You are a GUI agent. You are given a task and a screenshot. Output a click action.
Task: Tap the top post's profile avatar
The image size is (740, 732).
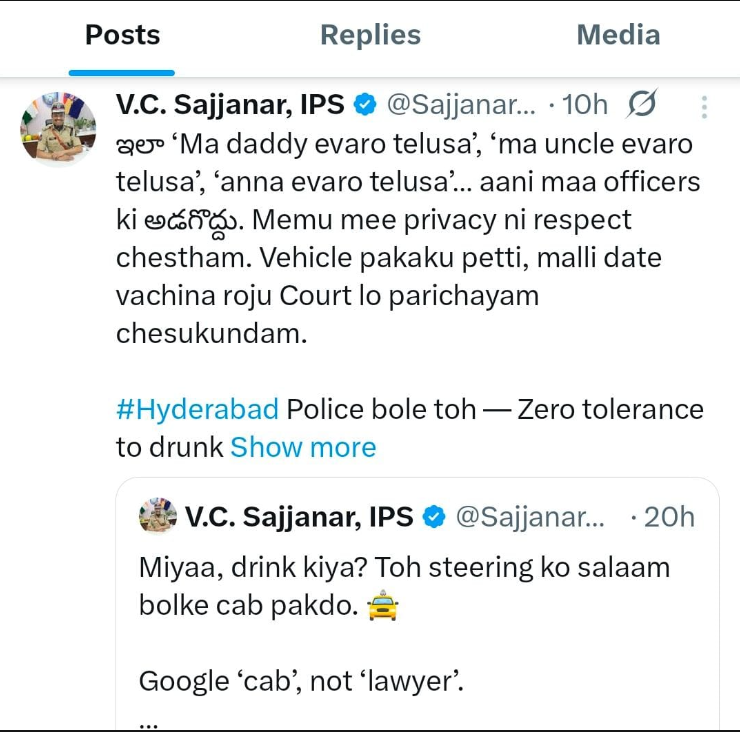(58, 128)
